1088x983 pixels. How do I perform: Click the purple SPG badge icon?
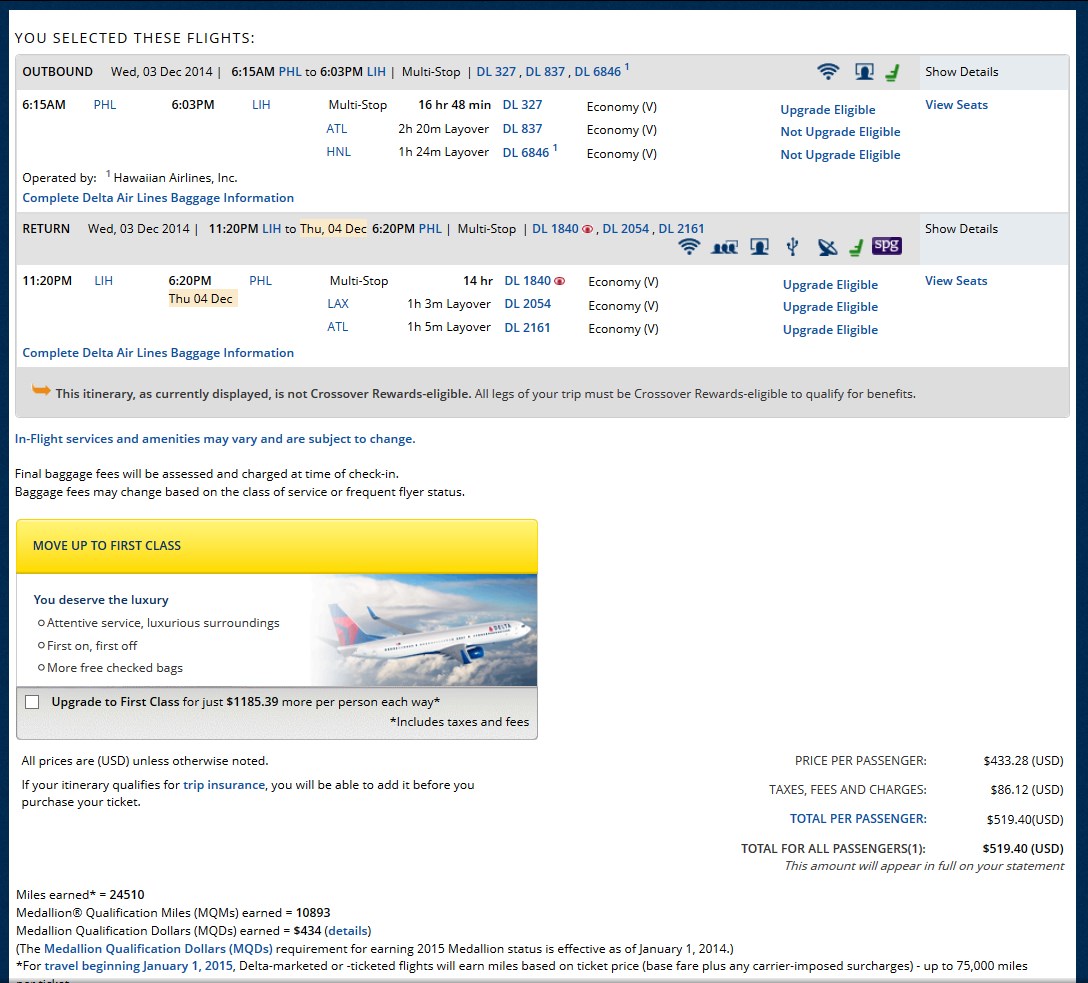point(886,246)
